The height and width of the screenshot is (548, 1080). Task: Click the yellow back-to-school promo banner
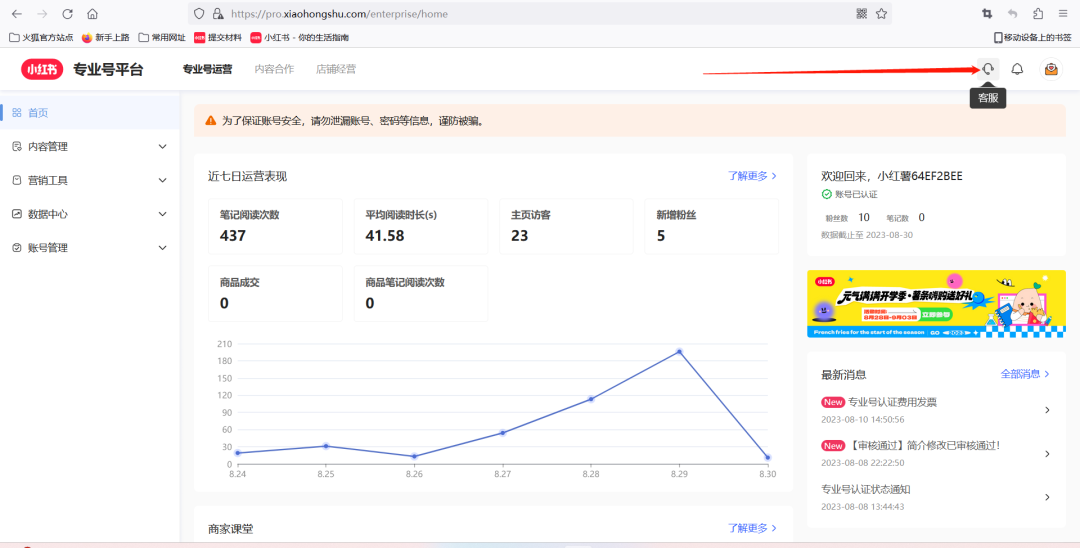click(x=936, y=304)
